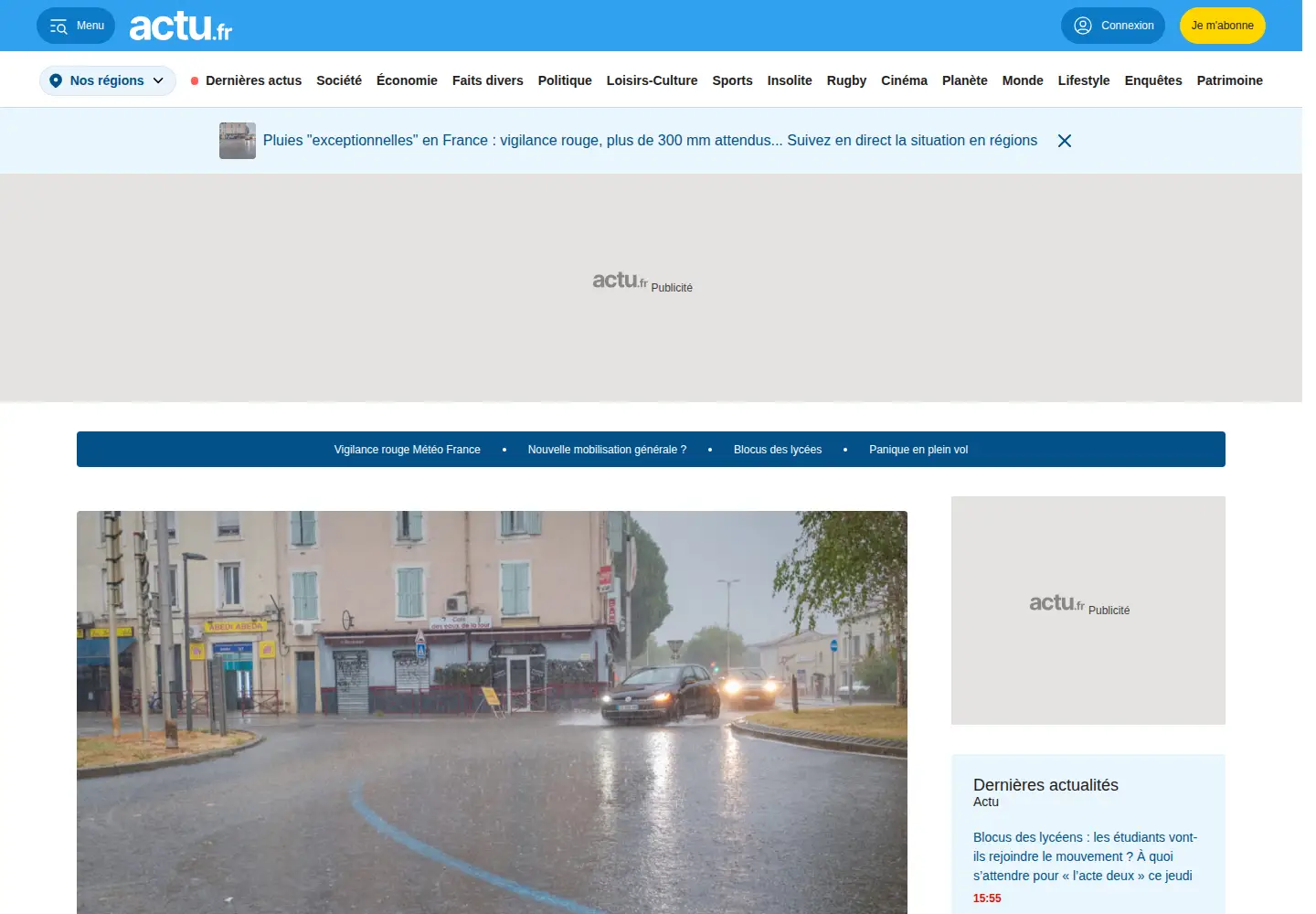Go to Société section
The height and width of the screenshot is (914, 1316).
click(x=339, y=80)
